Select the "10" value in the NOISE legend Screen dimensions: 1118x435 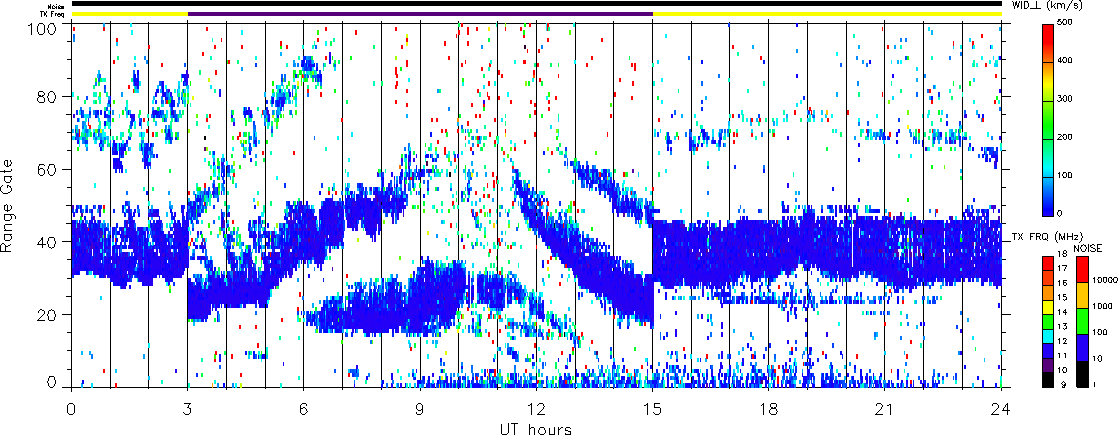coord(1097,359)
